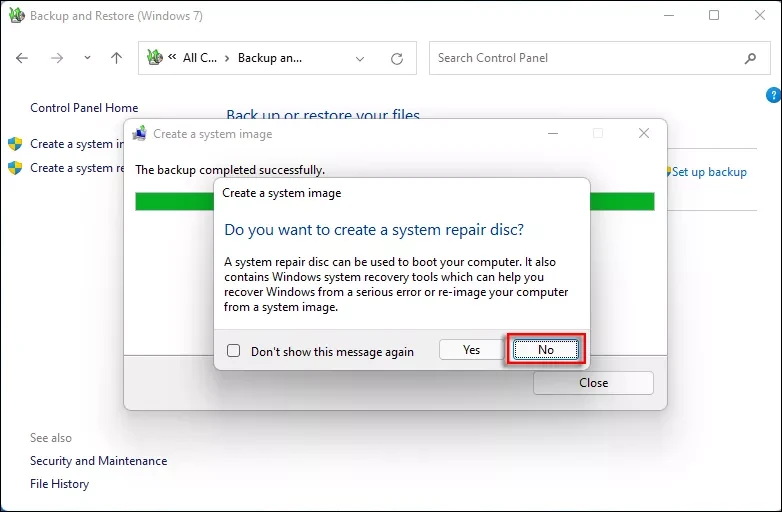The image size is (782, 512).
Task: Click All Control Panel Items breadcrumb
Action: pyautogui.click(x=199, y=58)
